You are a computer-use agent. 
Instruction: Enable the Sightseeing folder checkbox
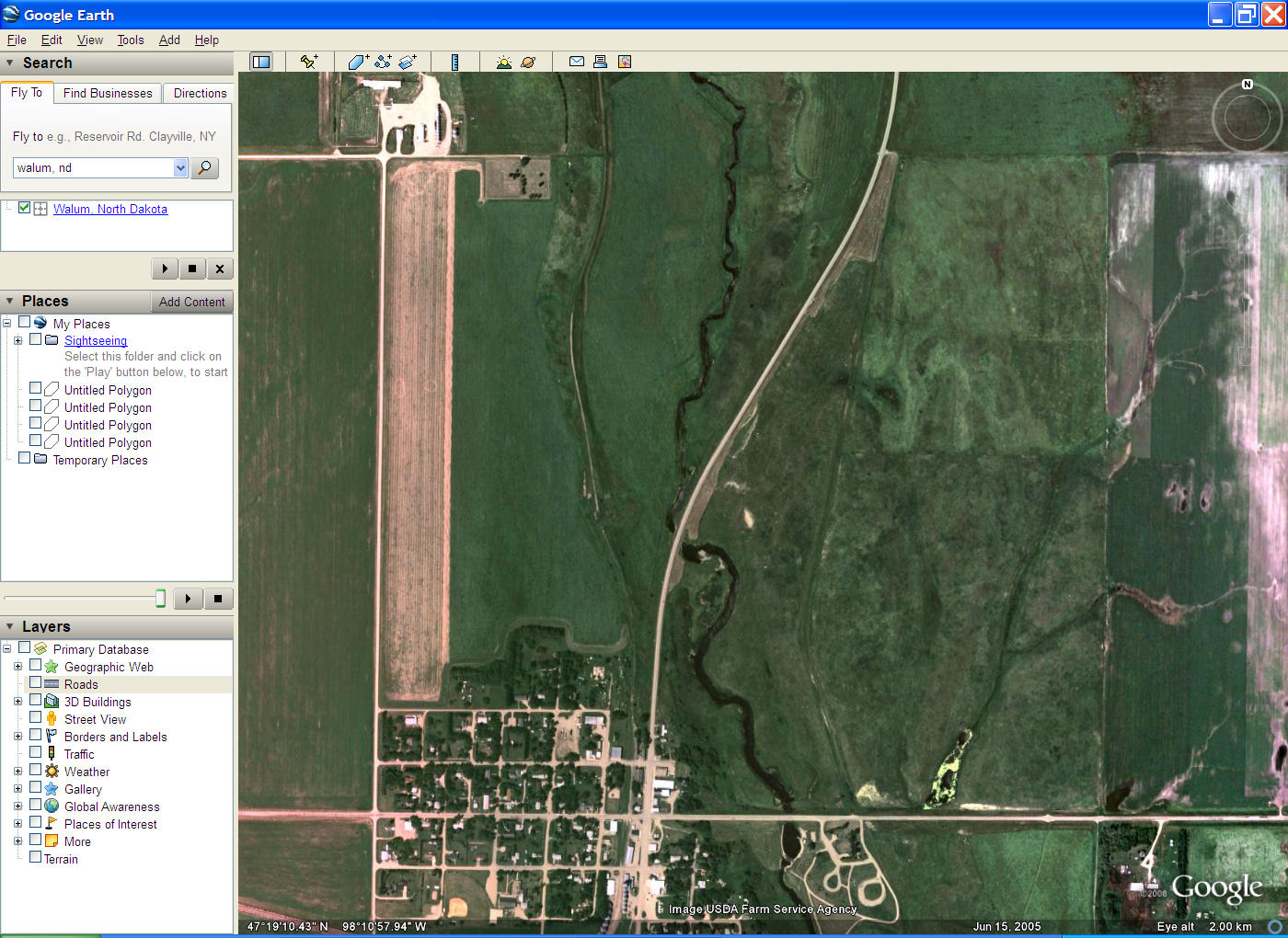36,339
